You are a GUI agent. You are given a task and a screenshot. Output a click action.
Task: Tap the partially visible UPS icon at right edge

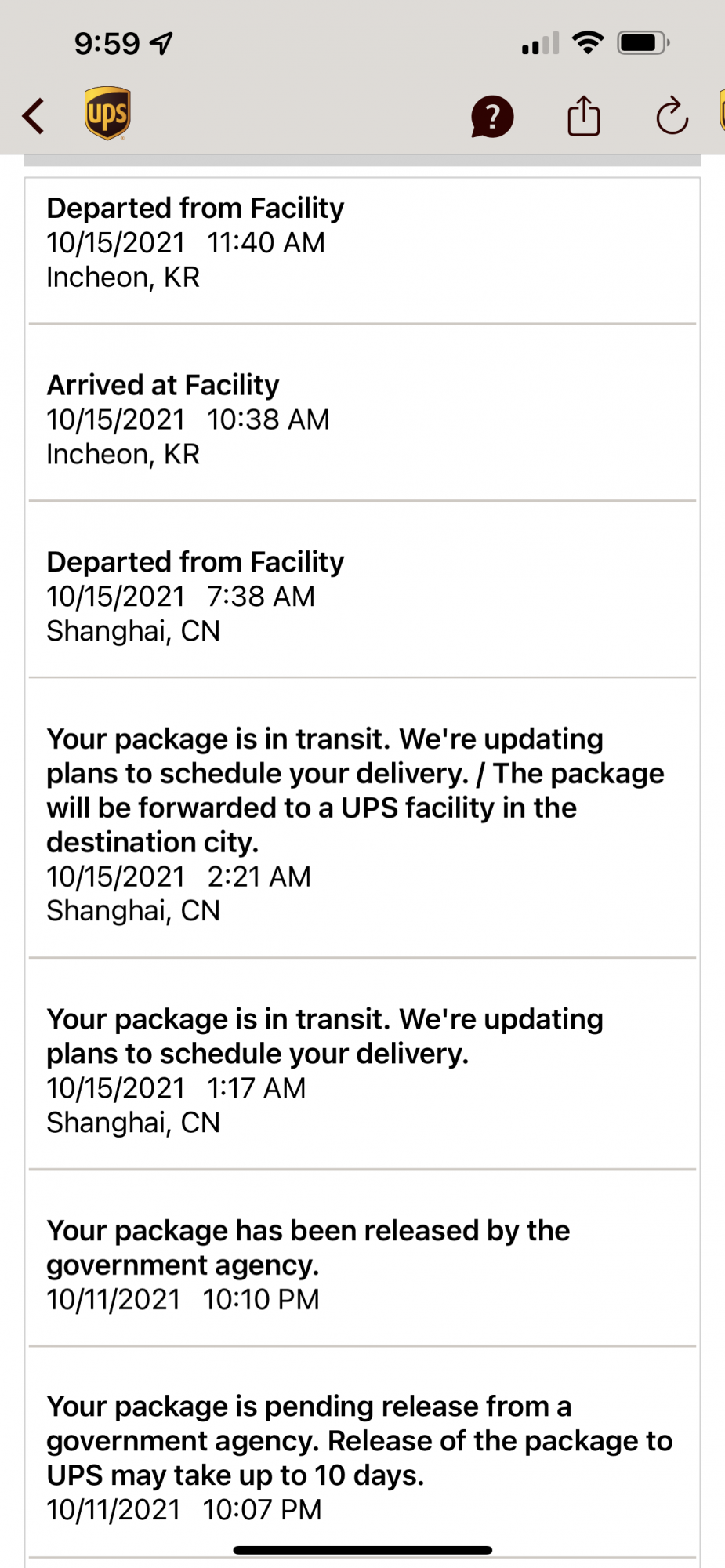click(x=721, y=111)
